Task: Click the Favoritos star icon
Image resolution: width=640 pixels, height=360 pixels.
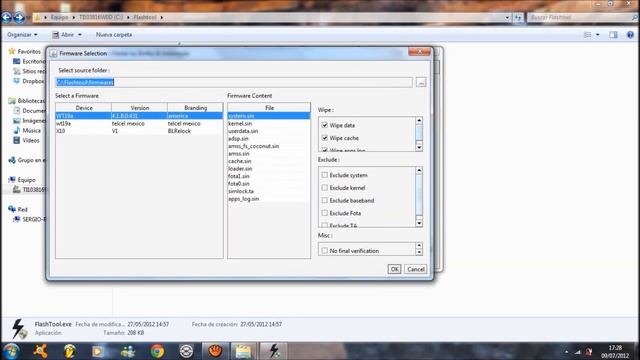Action: coord(11,51)
